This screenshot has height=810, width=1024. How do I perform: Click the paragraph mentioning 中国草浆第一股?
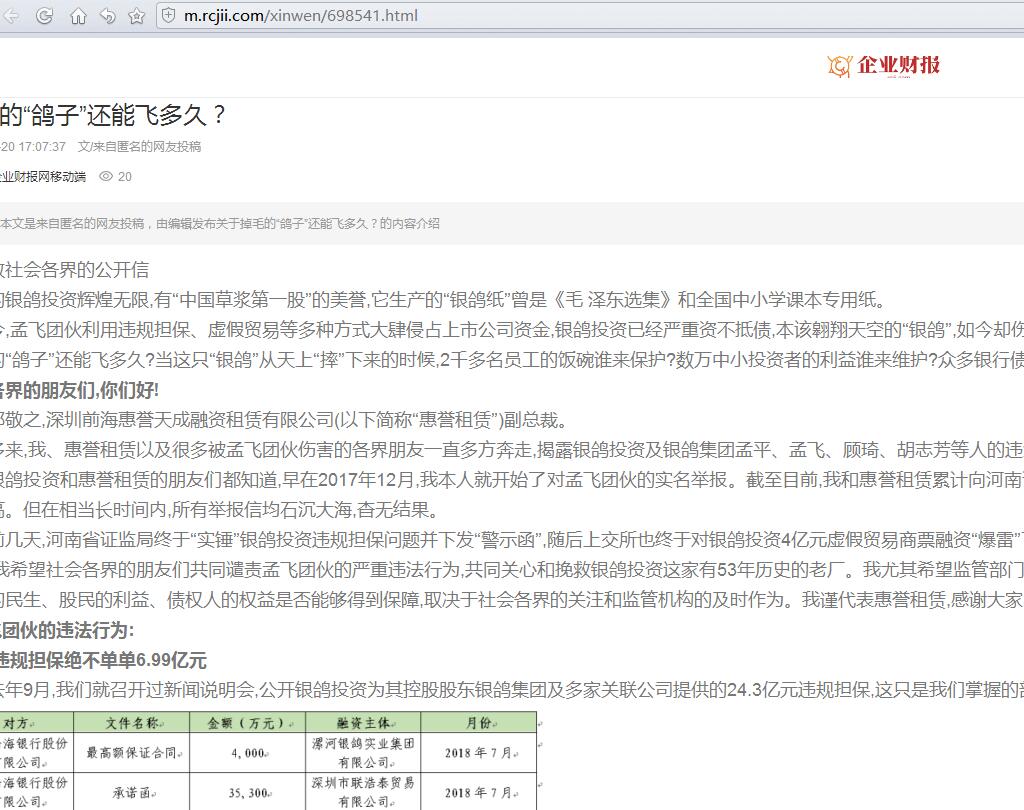(443, 300)
